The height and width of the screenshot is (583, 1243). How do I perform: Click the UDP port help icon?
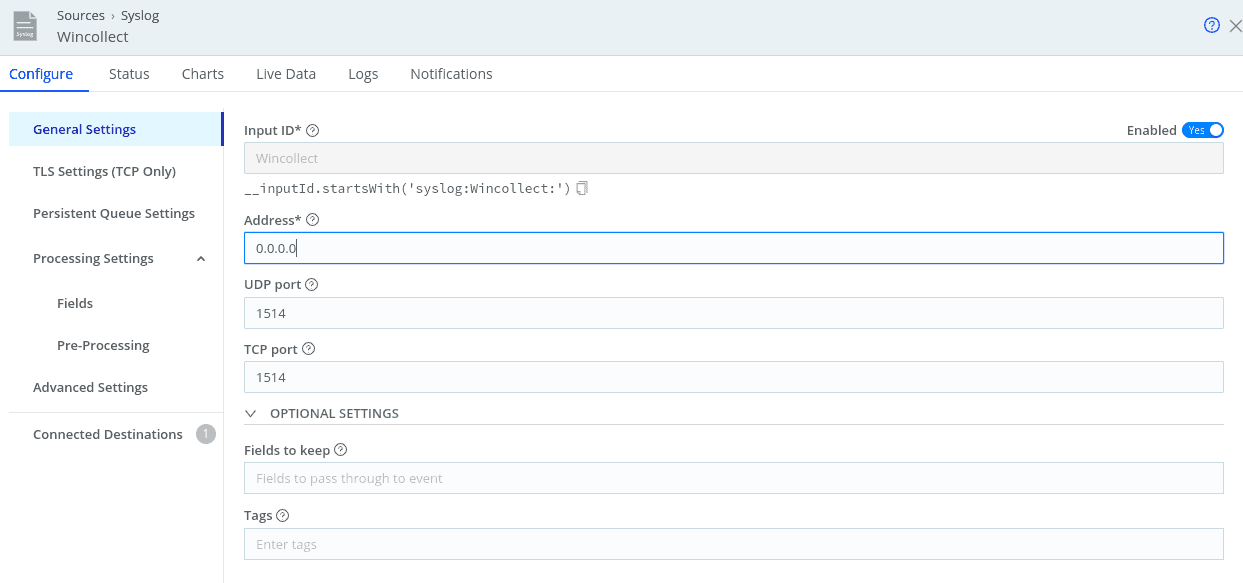pos(311,285)
